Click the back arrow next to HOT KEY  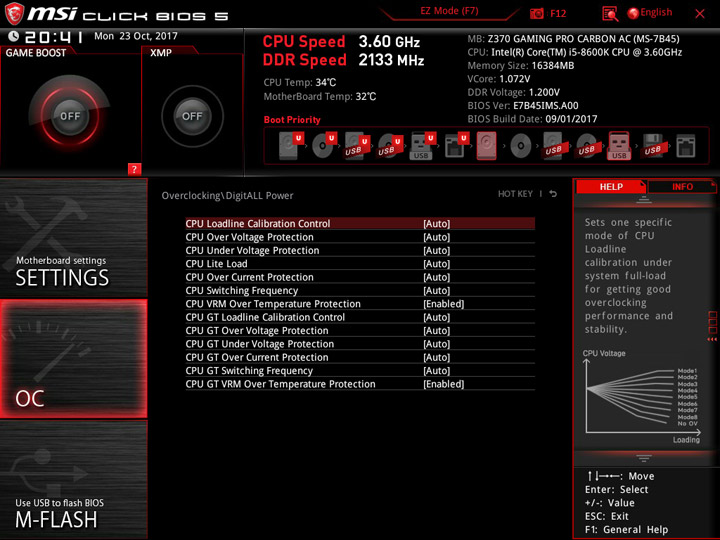click(553, 194)
